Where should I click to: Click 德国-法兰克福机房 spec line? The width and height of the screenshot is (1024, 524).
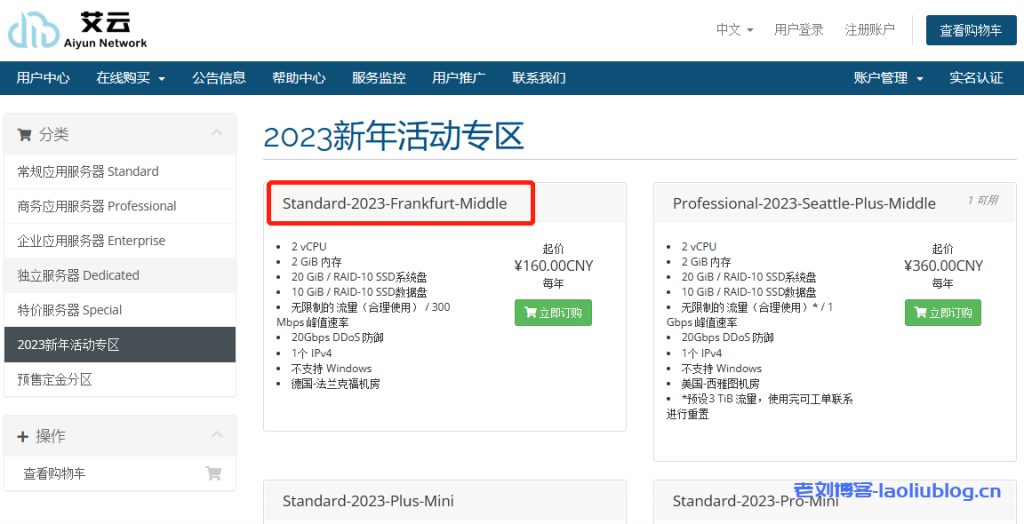[x=336, y=384]
